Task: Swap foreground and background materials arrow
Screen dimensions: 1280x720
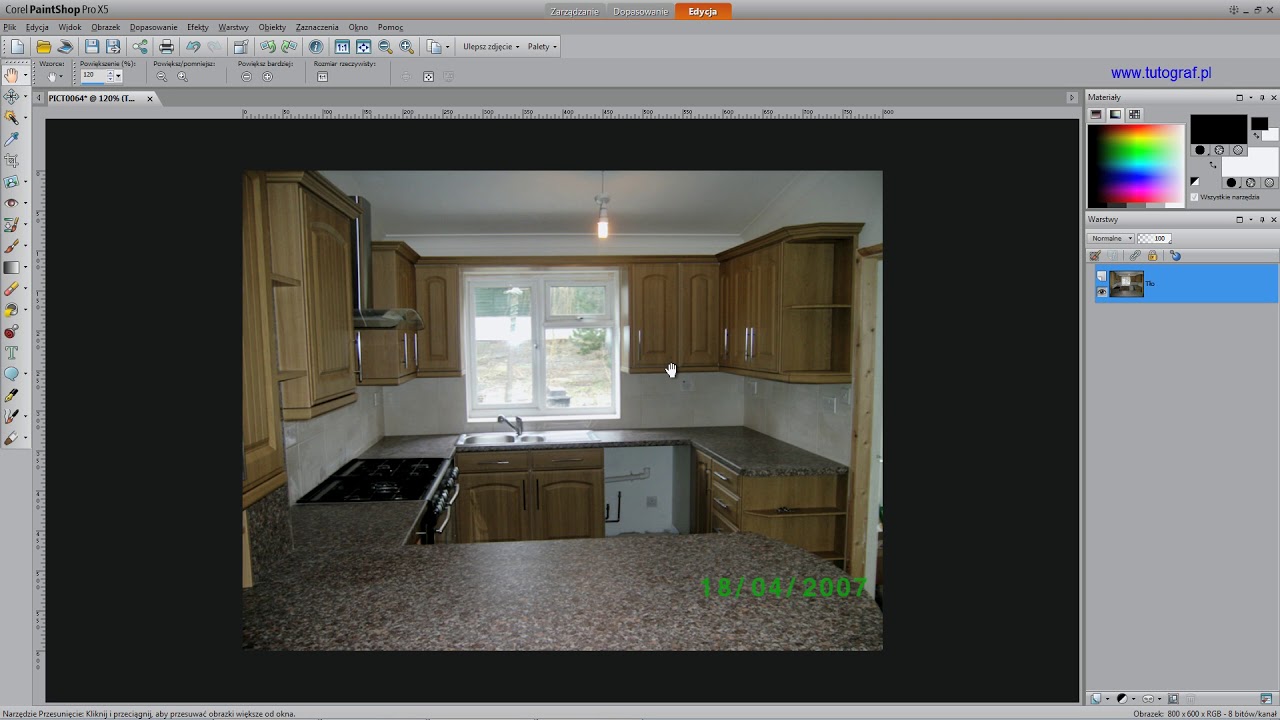Action: click(1213, 165)
